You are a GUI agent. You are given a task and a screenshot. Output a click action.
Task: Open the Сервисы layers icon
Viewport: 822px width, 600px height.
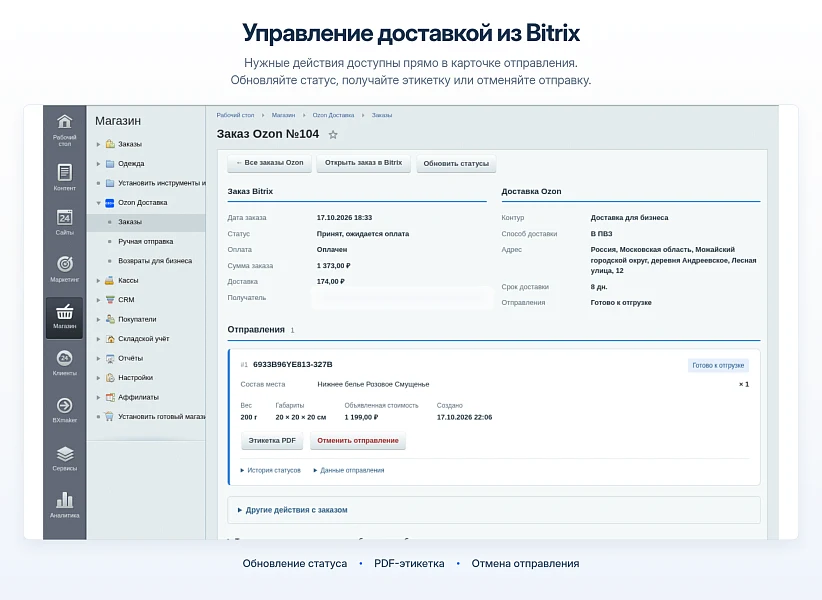click(x=64, y=453)
